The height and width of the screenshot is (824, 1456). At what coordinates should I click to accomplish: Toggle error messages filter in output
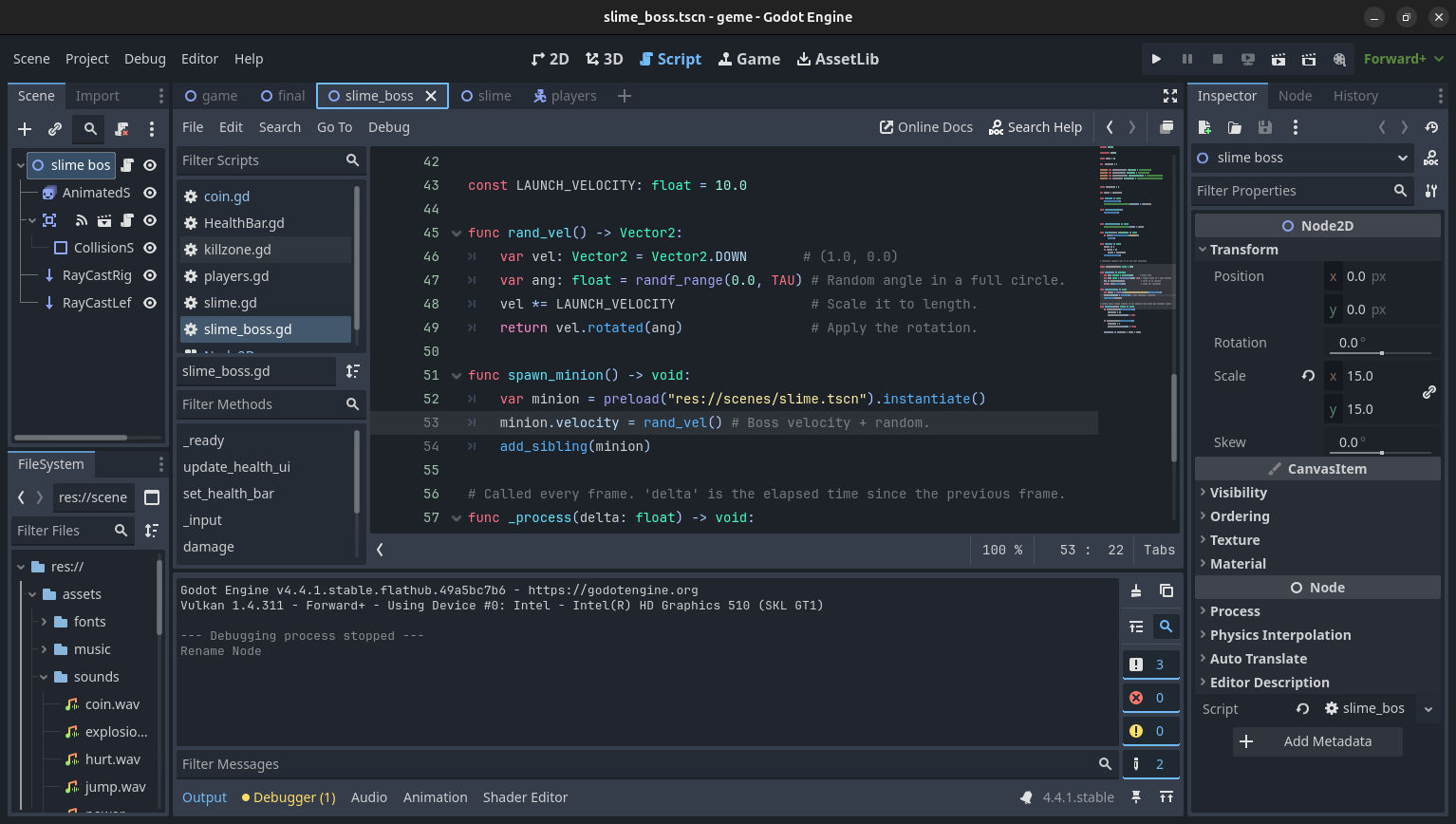[x=1151, y=698]
